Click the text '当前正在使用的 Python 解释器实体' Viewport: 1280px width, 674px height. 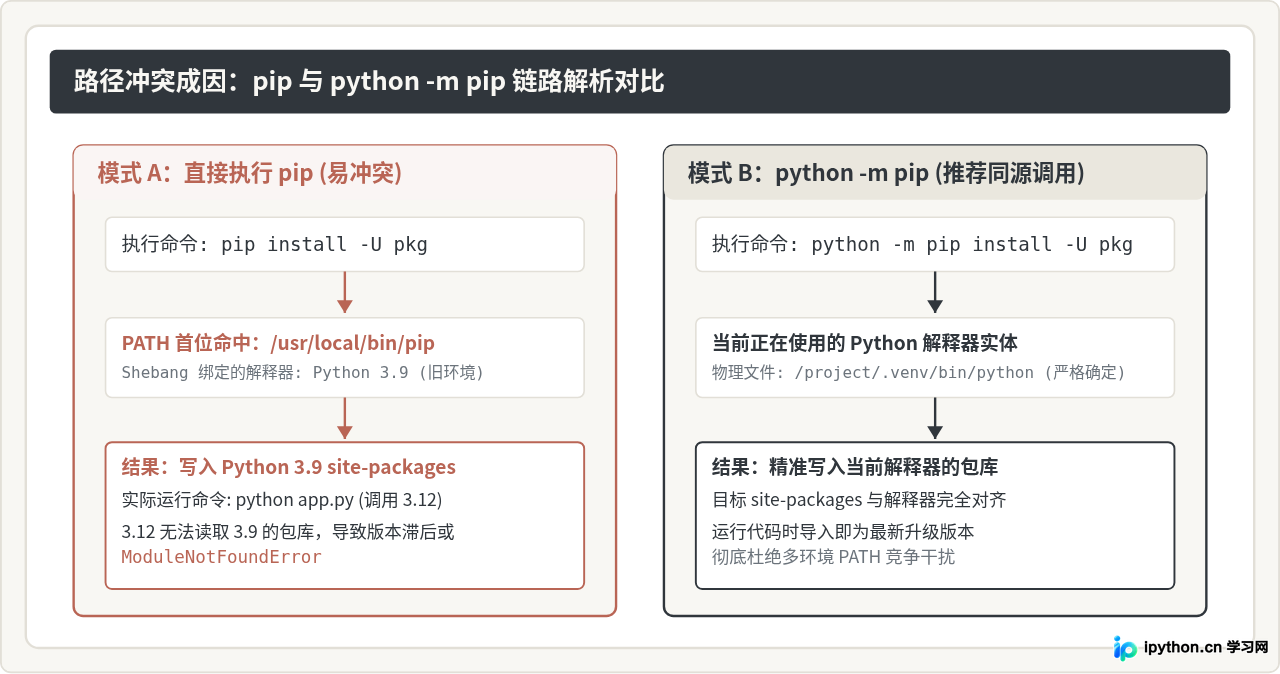(x=865, y=343)
